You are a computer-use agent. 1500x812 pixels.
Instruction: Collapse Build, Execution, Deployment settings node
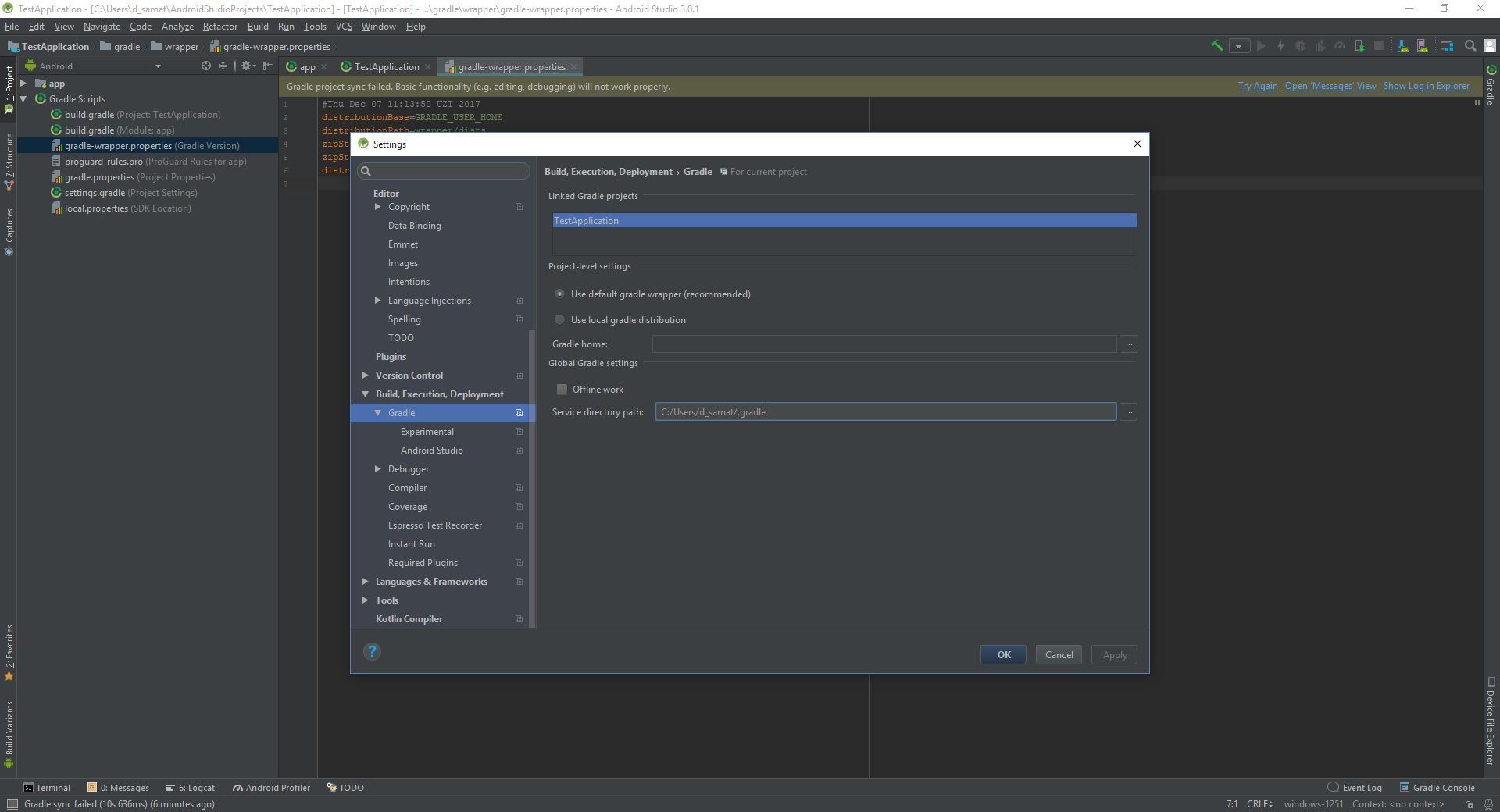pyautogui.click(x=365, y=394)
